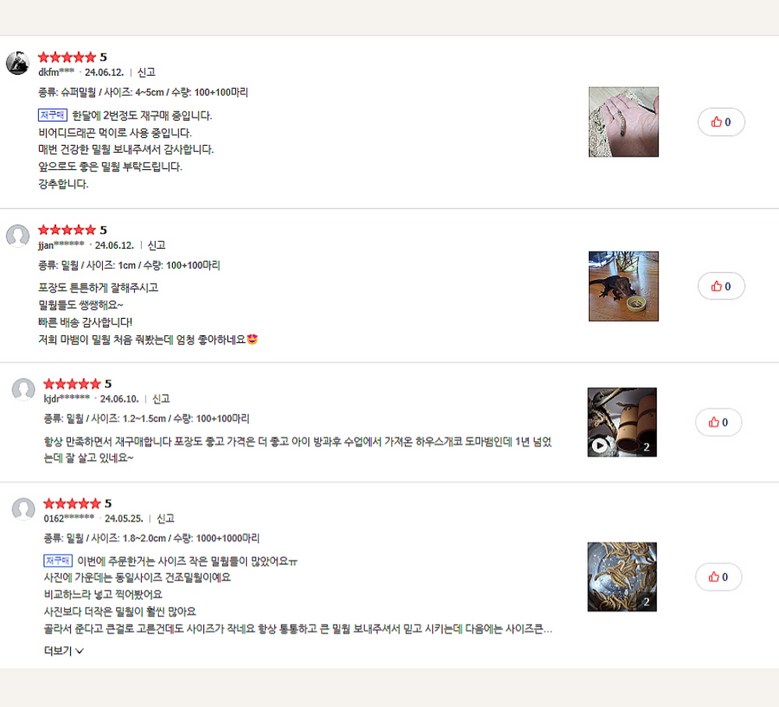Viewport: 779px width, 707px height.
Task: Give thumbs-up to kjdr****** review
Action: (718, 422)
